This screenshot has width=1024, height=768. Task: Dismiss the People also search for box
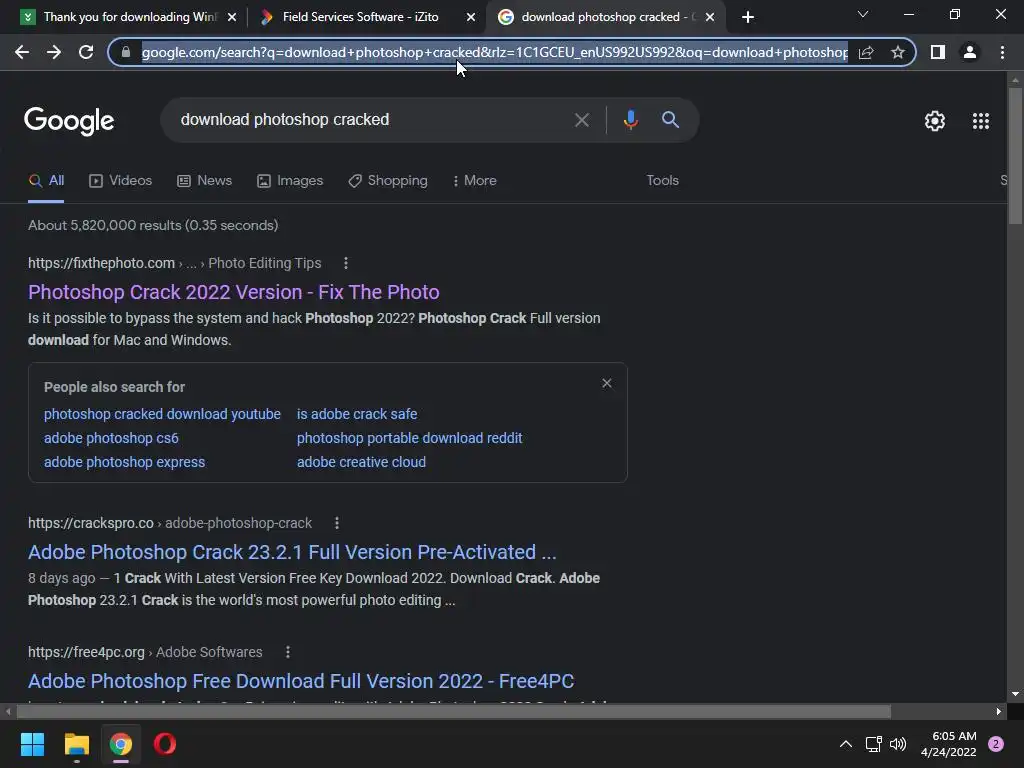tap(607, 383)
